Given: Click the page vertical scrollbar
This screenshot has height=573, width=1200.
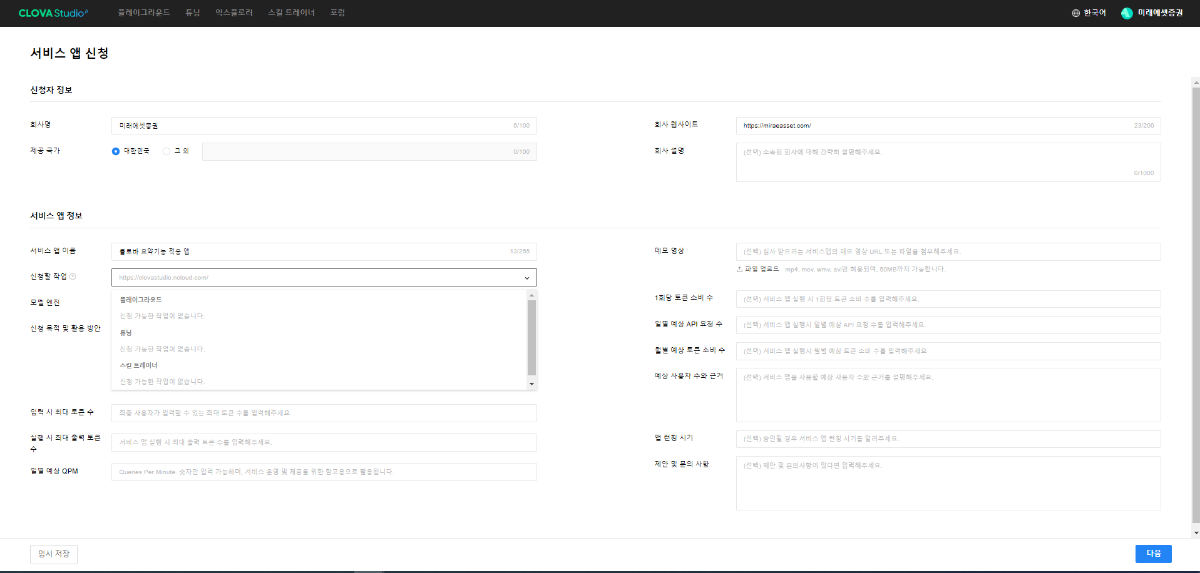Looking at the screenshot, I should [x=1195, y=305].
